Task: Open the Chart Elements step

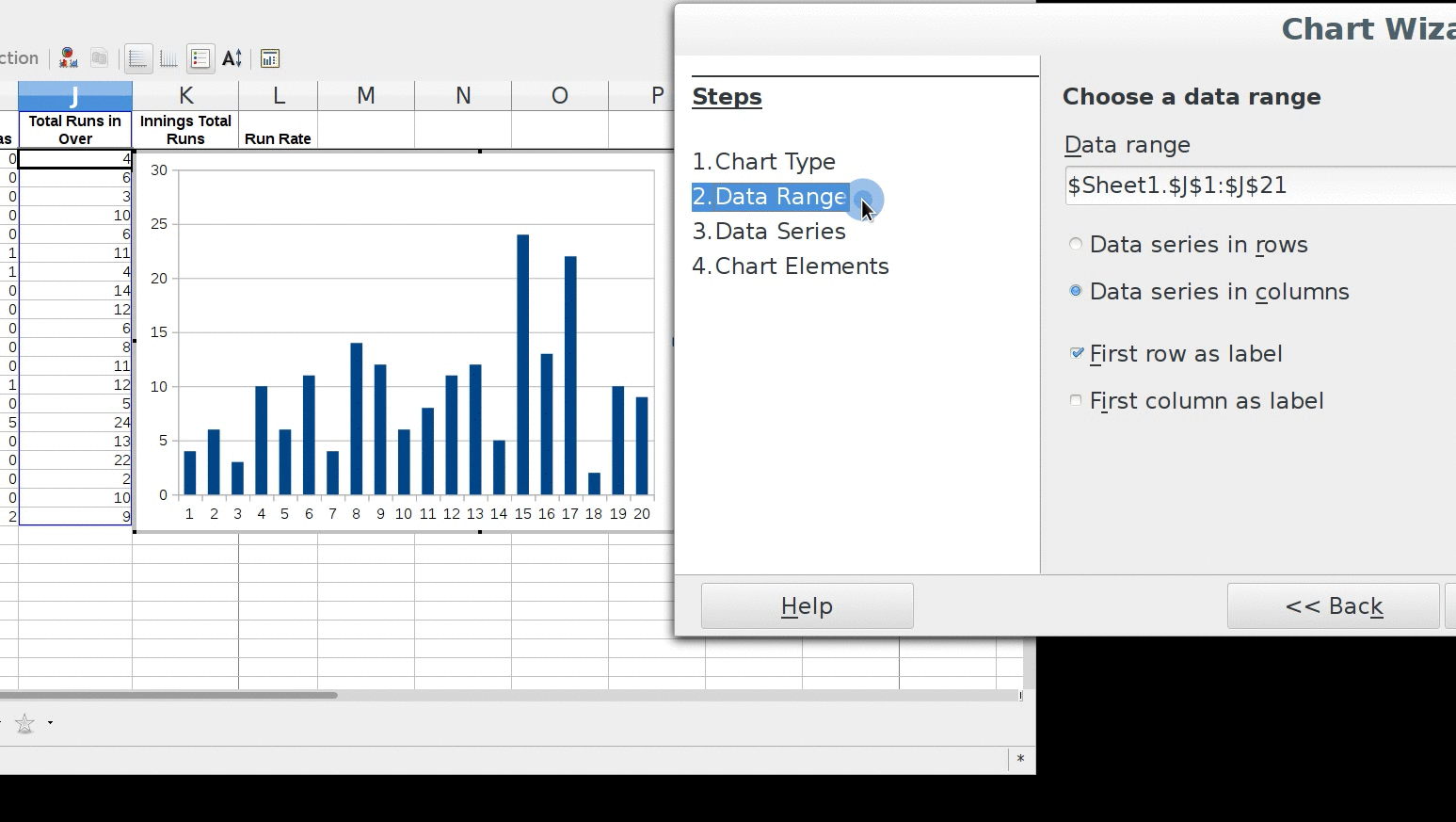Action: 791,266
